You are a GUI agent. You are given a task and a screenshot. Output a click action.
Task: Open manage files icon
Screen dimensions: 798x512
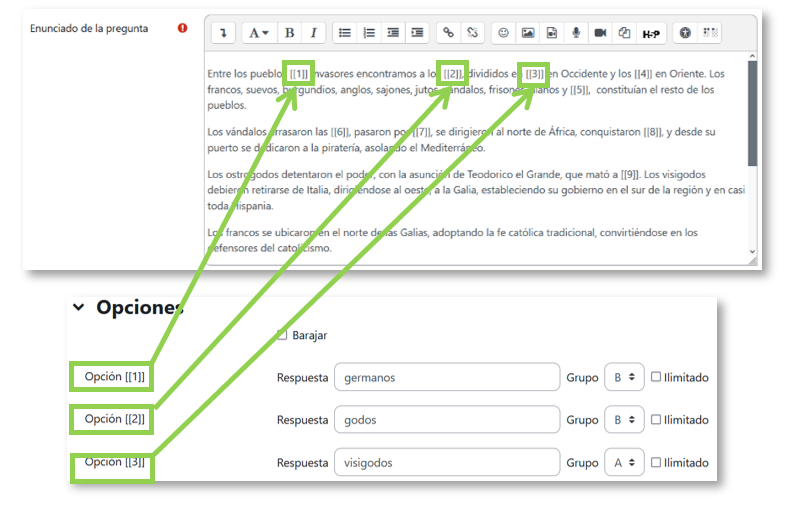click(x=624, y=33)
